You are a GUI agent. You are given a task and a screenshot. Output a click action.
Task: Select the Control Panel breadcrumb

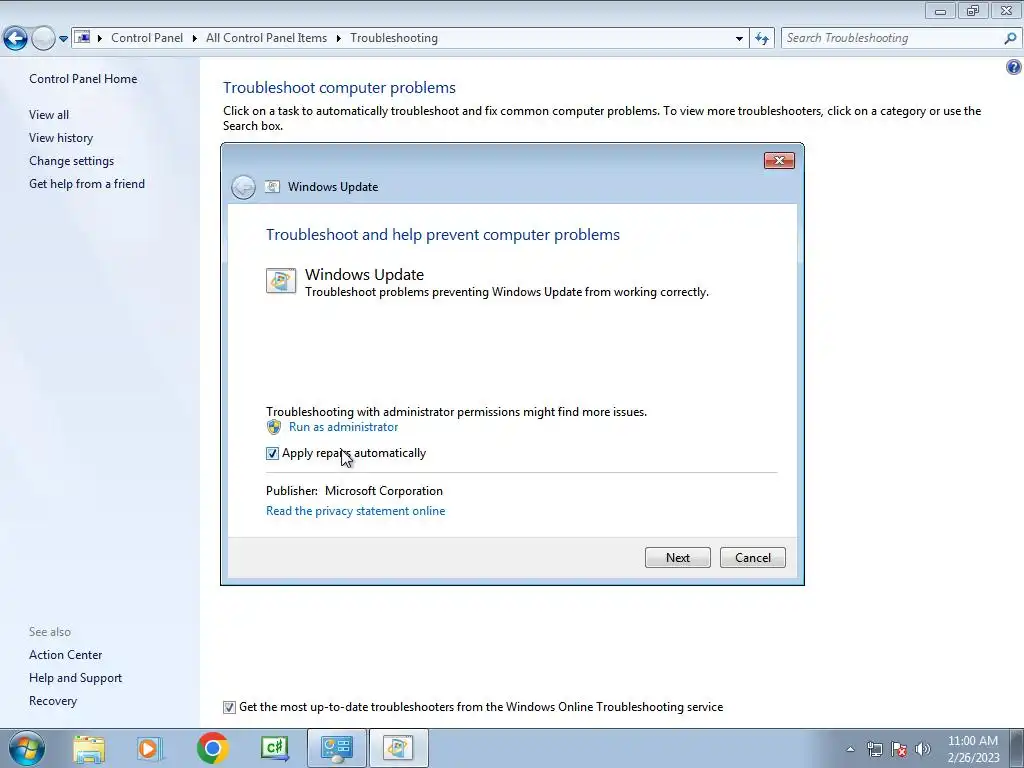147,38
